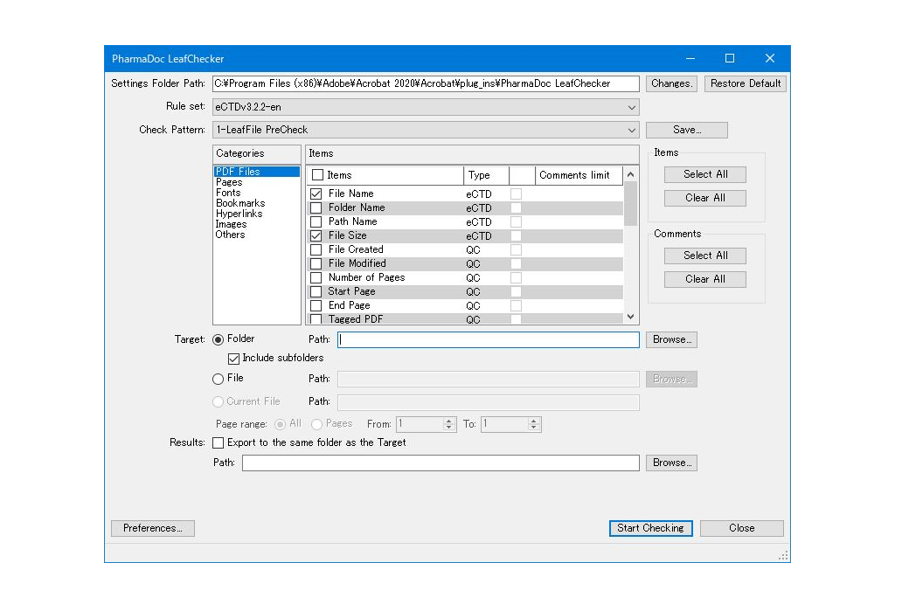Maximize the PharmaDoc LeafChecker window
The height and width of the screenshot is (589, 897).
(x=729, y=58)
